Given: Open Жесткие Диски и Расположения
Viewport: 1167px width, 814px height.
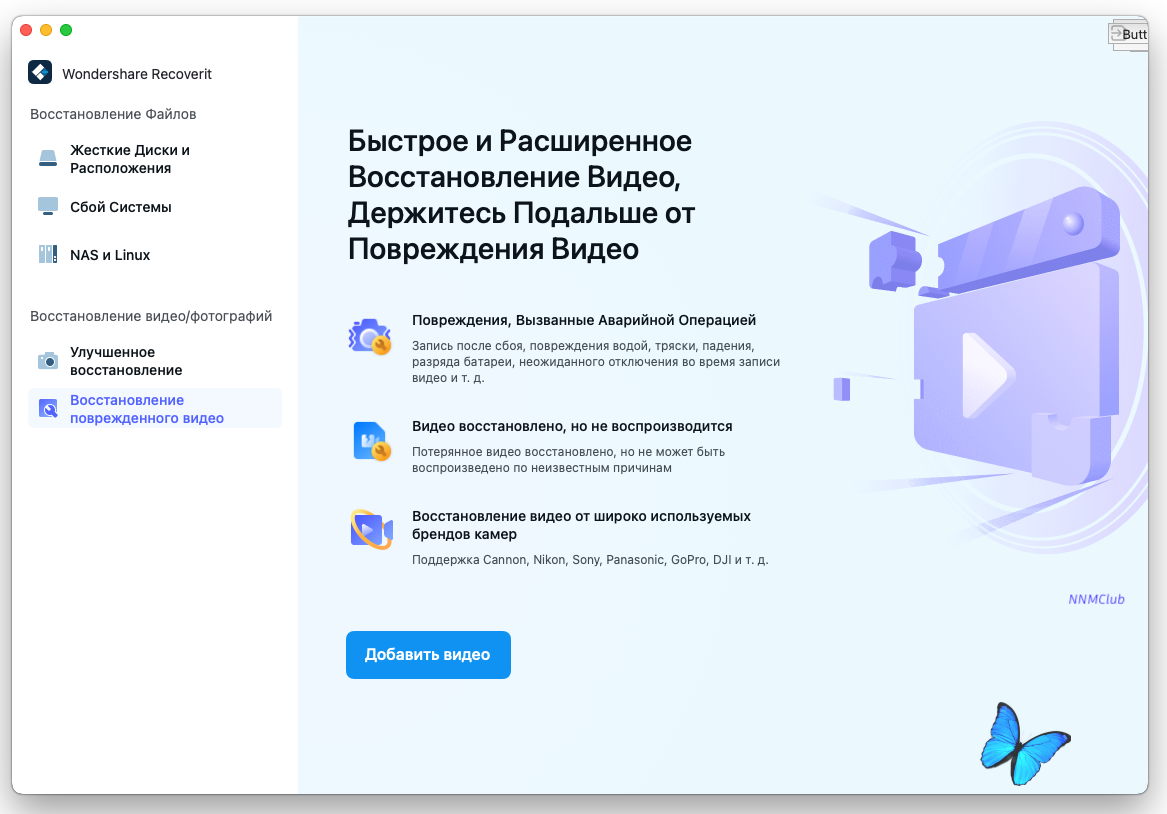Looking at the screenshot, I should 155,158.
